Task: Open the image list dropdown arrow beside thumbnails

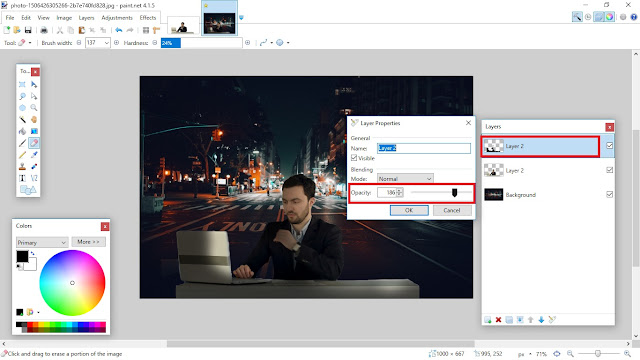Action: point(241,18)
